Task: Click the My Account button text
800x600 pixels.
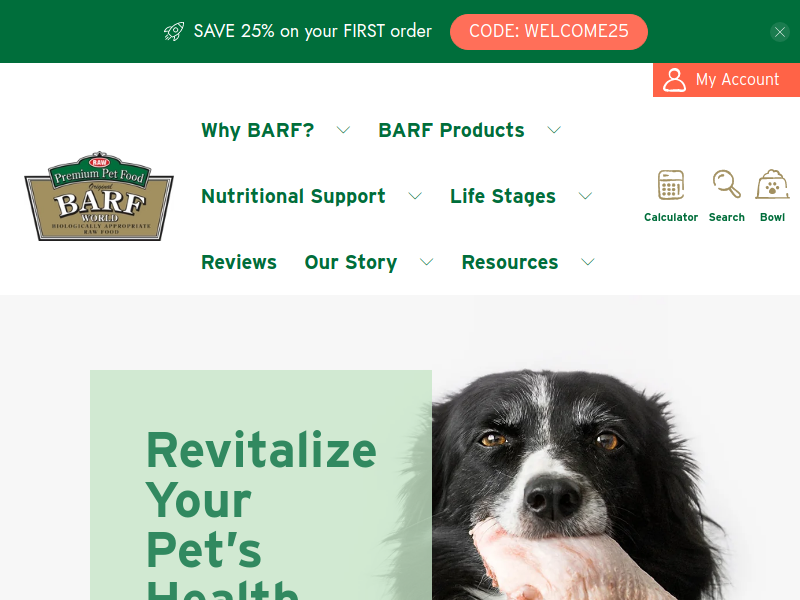Action: click(x=737, y=80)
